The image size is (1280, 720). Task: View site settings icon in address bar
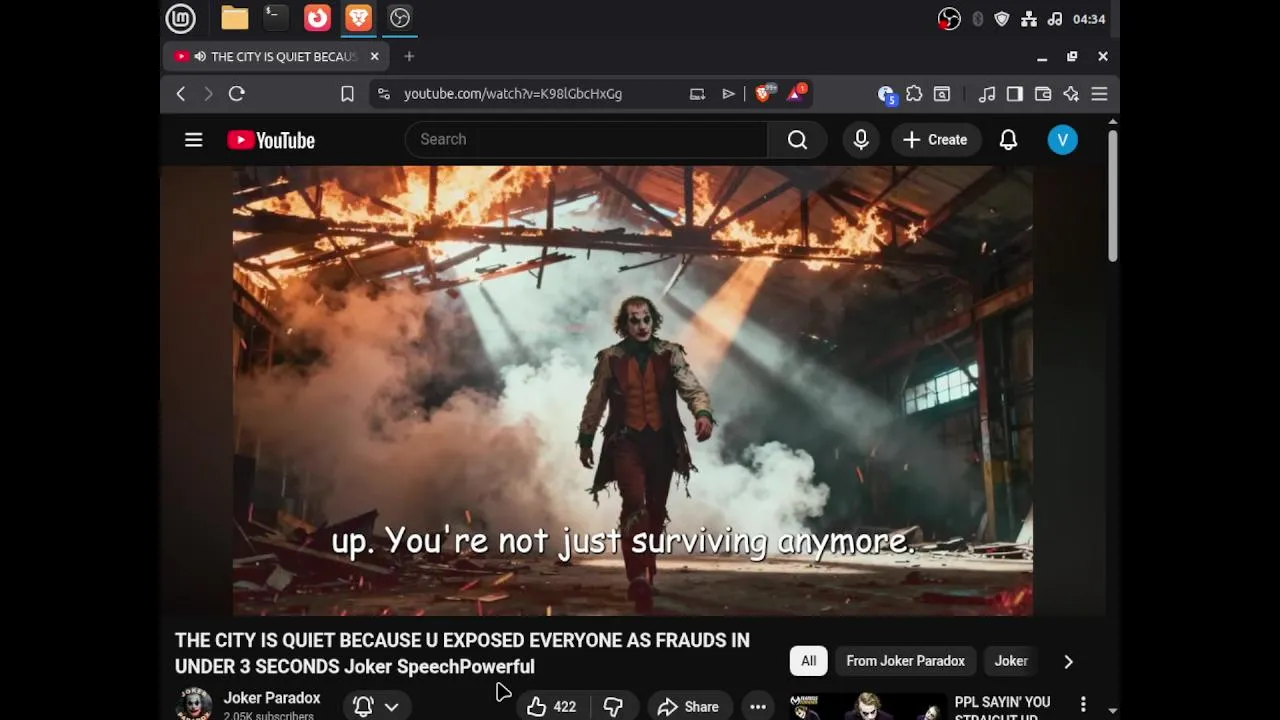(x=384, y=93)
